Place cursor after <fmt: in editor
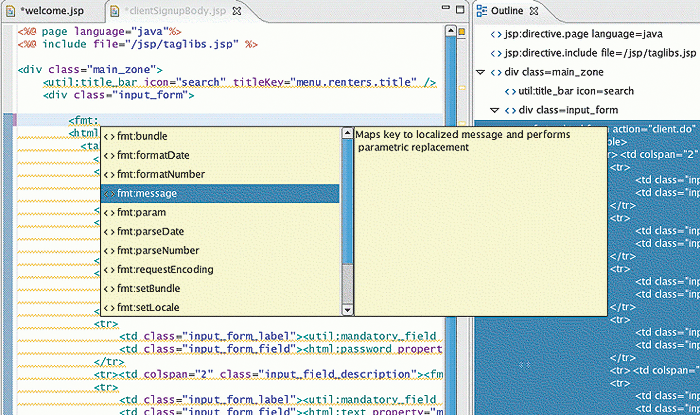 (99, 120)
